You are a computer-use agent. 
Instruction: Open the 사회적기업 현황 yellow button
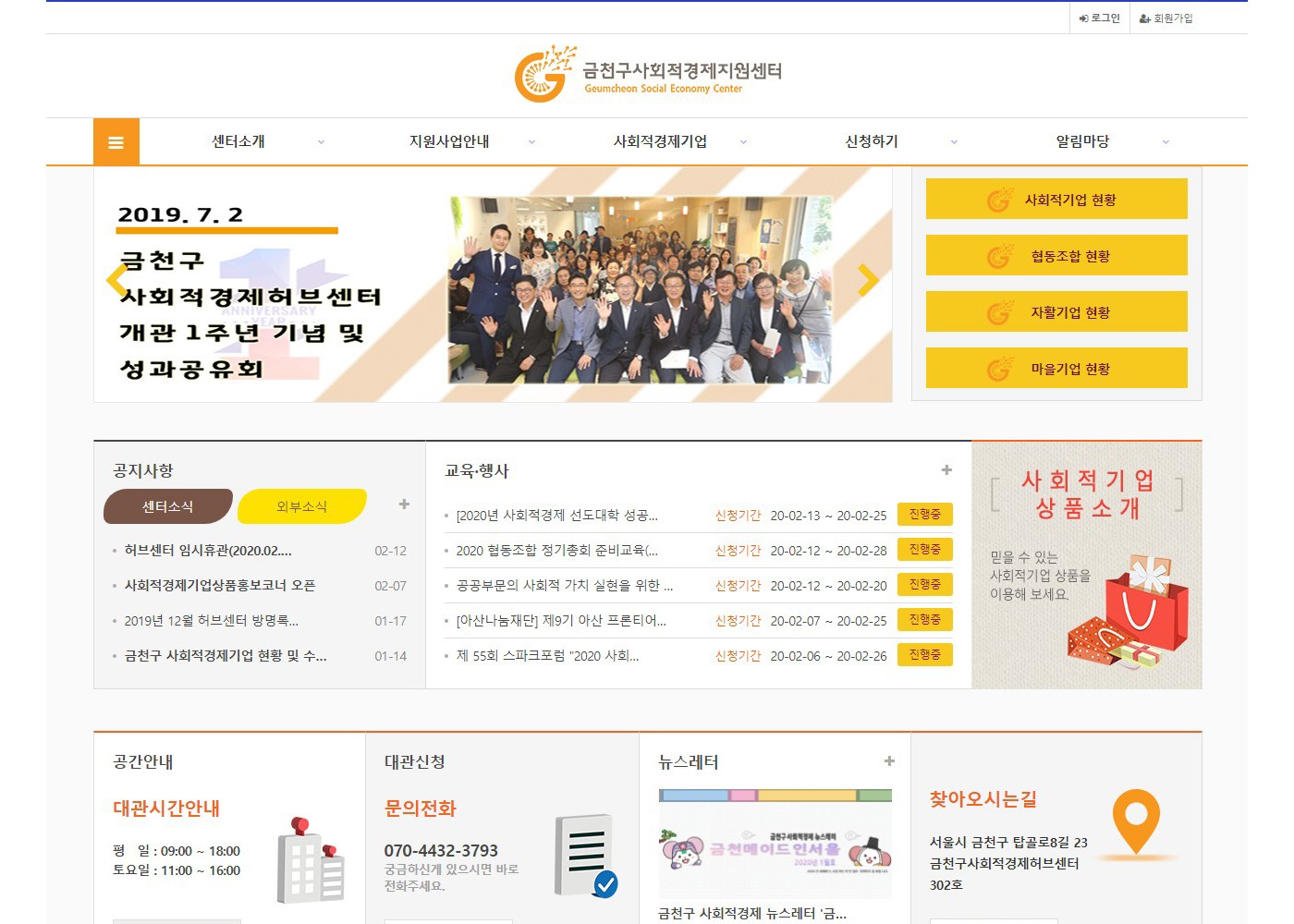tap(1056, 200)
